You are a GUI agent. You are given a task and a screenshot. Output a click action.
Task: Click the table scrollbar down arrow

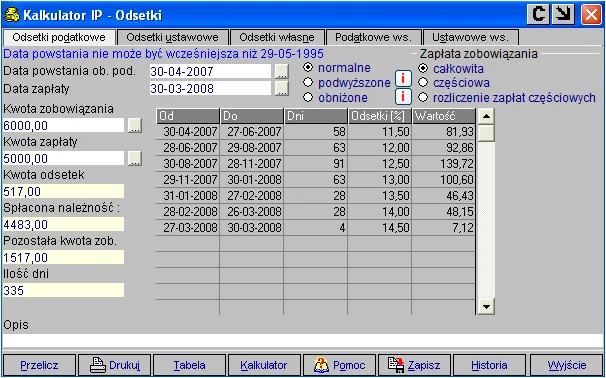[486, 307]
